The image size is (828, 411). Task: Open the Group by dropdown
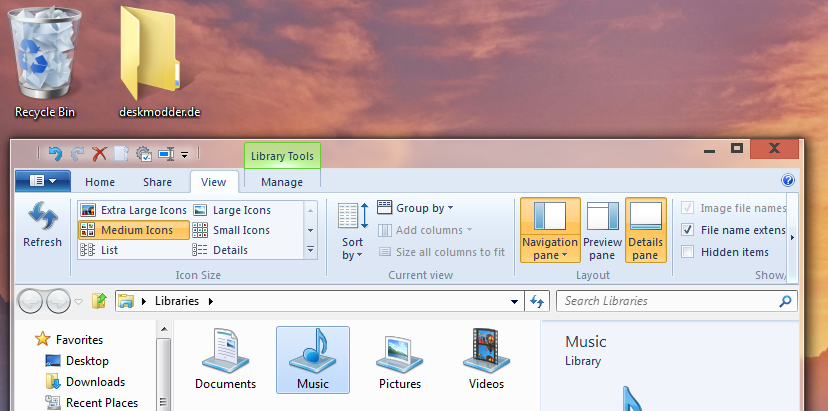(416, 208)
